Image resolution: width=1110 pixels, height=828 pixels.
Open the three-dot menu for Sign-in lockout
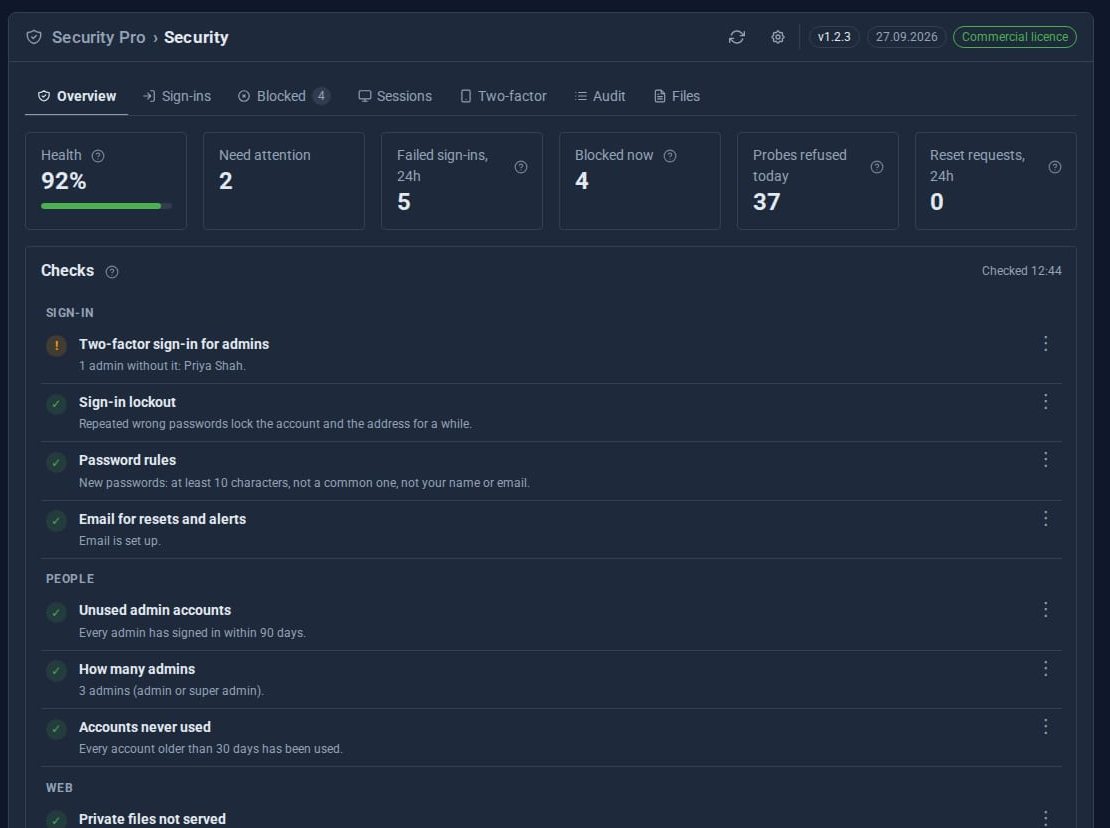coord(1045,401)
